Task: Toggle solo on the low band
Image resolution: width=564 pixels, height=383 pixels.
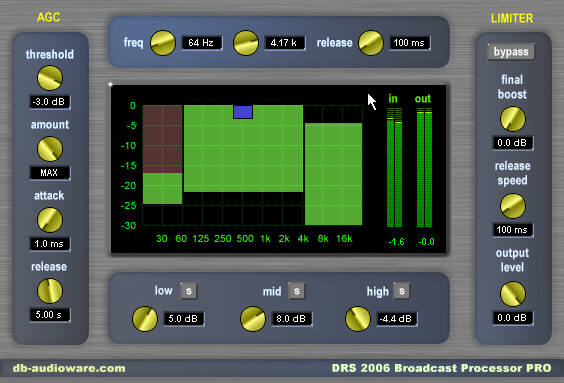Action: [188, 291]
